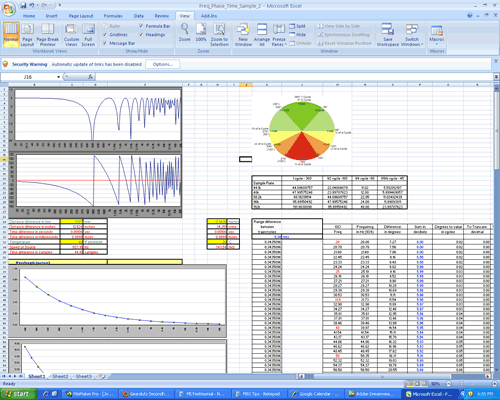Open FileMaker Pro from the taskbar
The height and width of the screenshot is (400, 500).
point(90,394)
